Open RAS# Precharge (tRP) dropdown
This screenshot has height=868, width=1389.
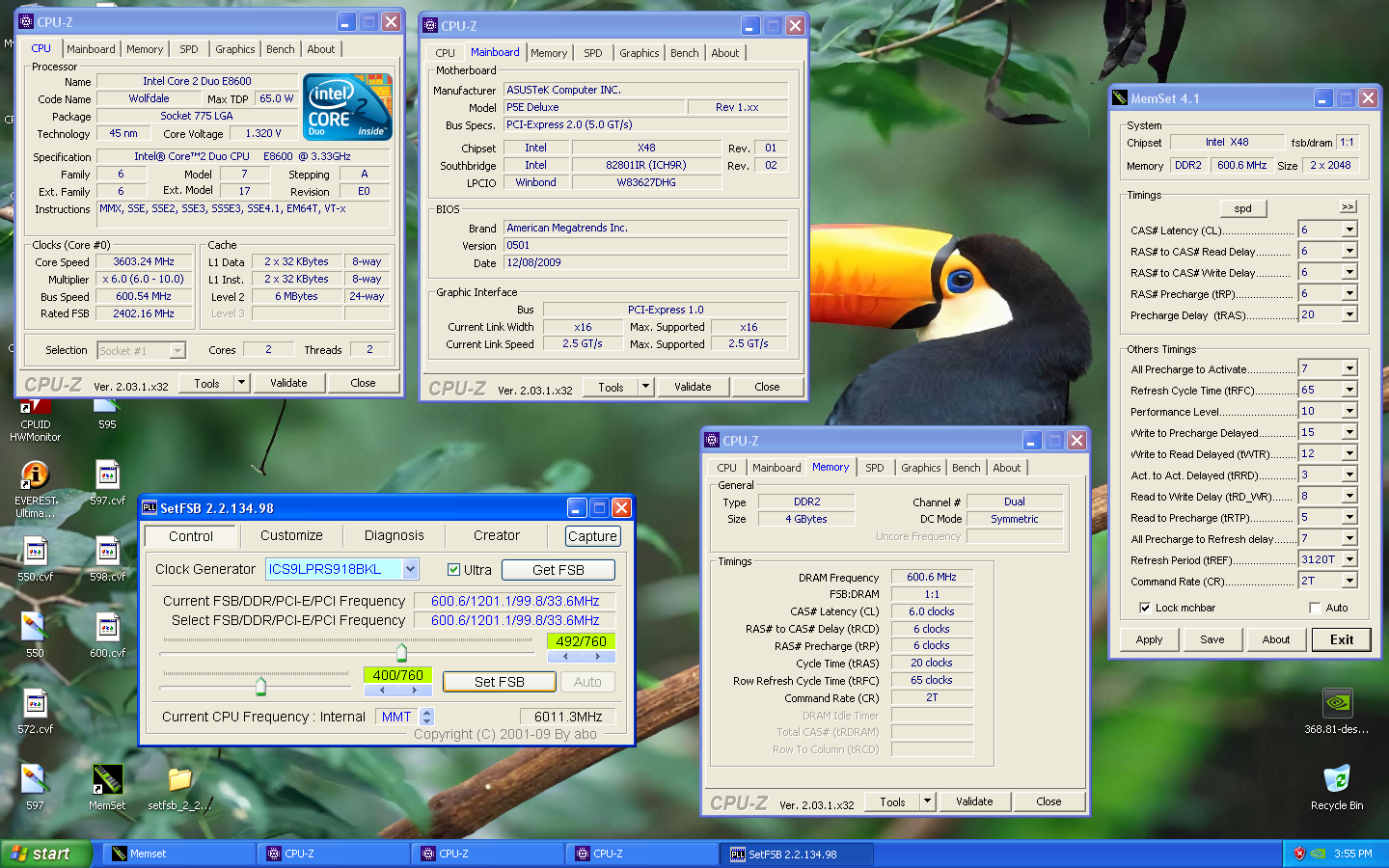1349,293
